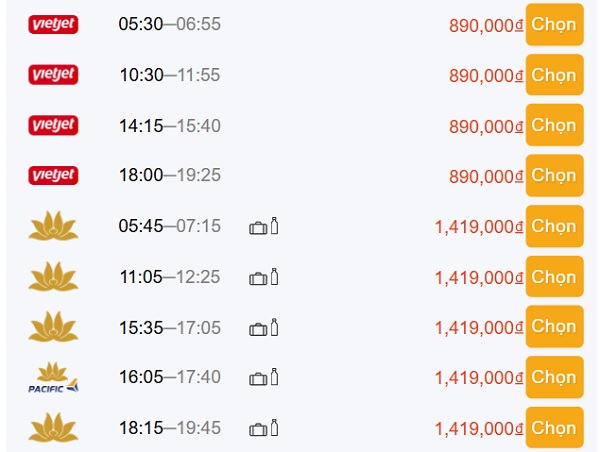Viewport: 600px width, 452px height.
Task: Click the Pacific Airlines logo on 16:05 flight
Action: pos(54,378)
